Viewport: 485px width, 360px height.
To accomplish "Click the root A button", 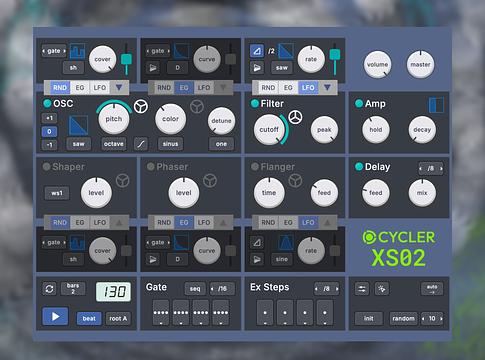I will [118, 318].
